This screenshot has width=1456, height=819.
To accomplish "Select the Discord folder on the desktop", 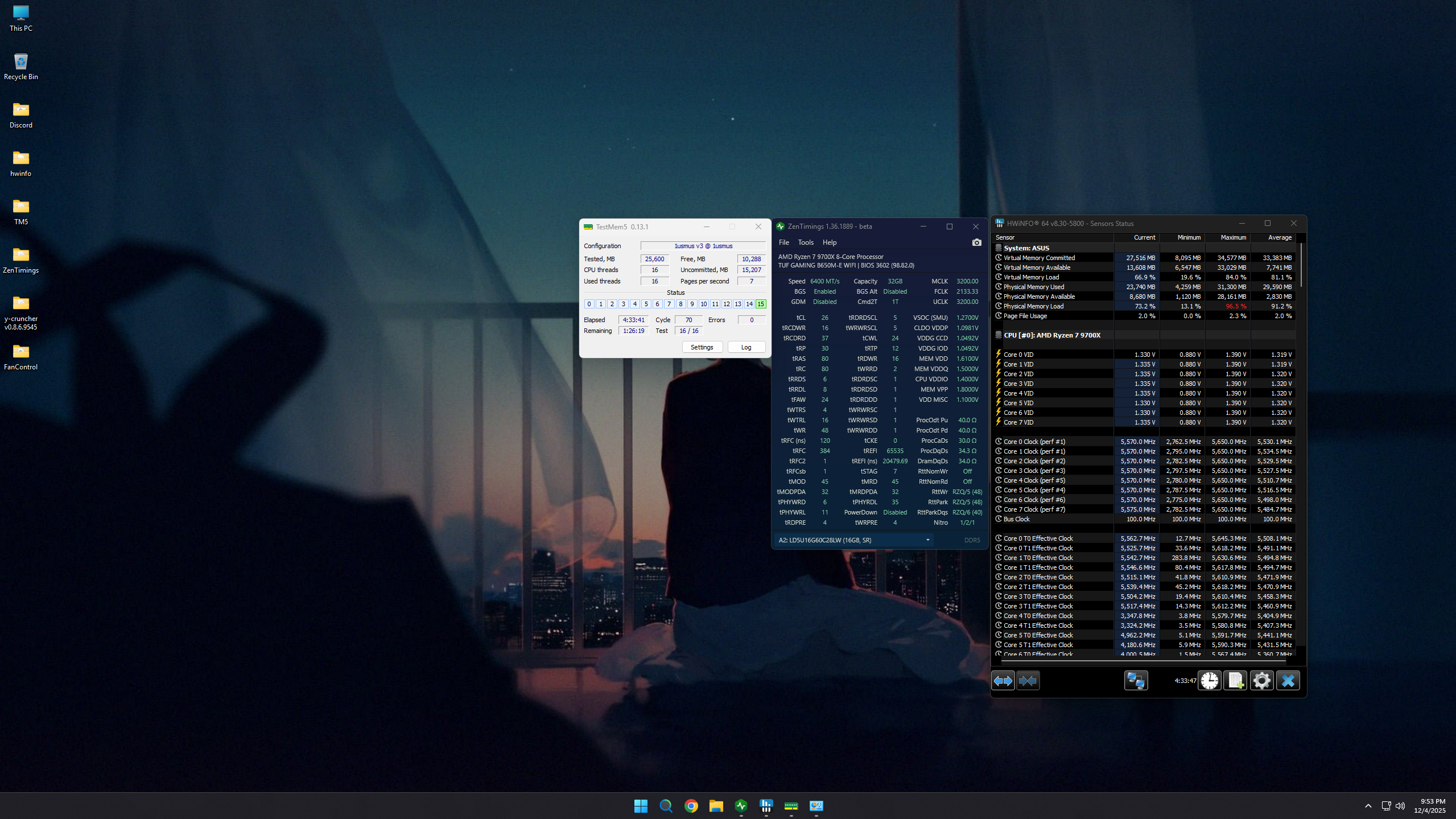I will (21, 115).
